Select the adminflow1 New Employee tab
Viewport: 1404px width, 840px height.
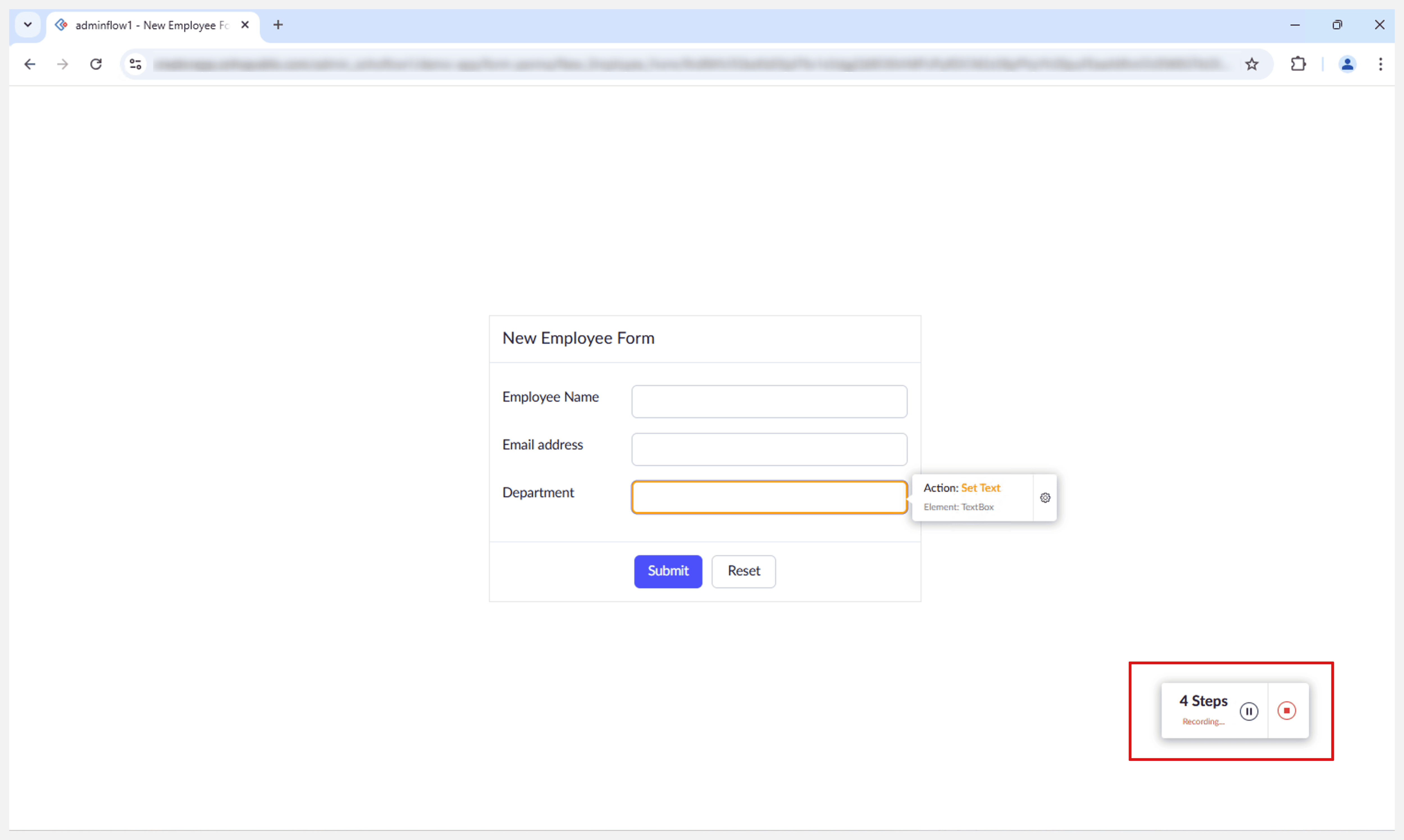(150, 25)
